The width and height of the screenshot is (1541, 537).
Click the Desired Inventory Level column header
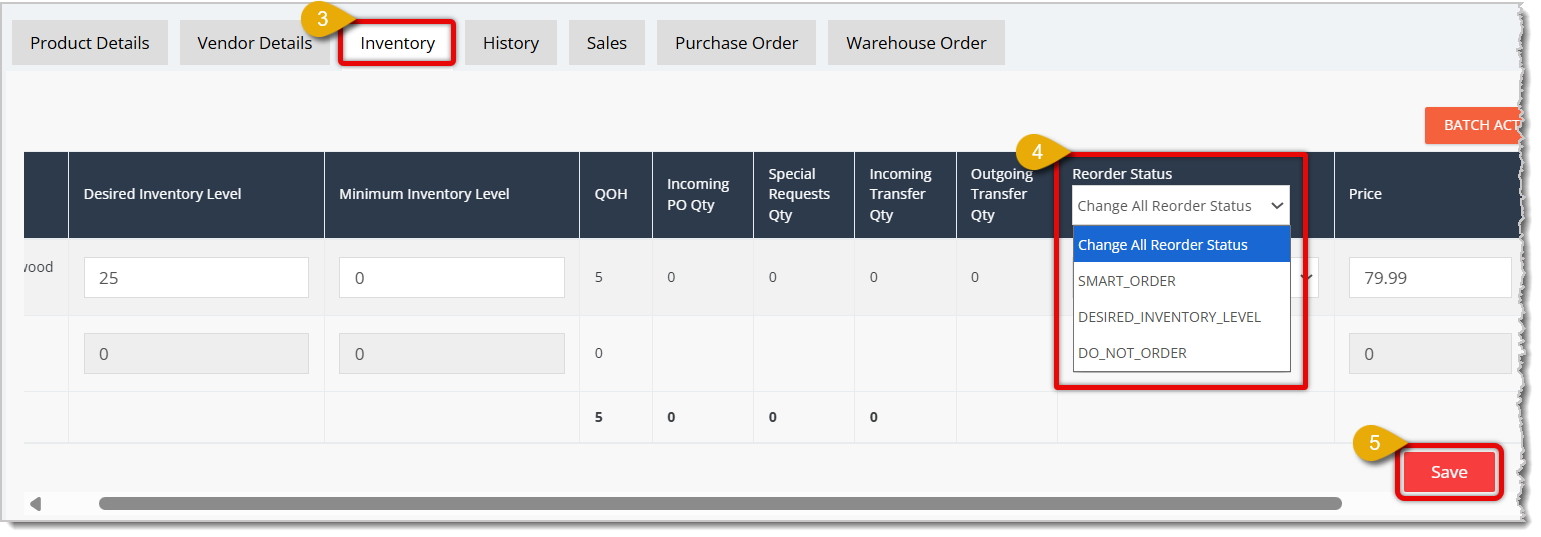click(x=196, y=194)
